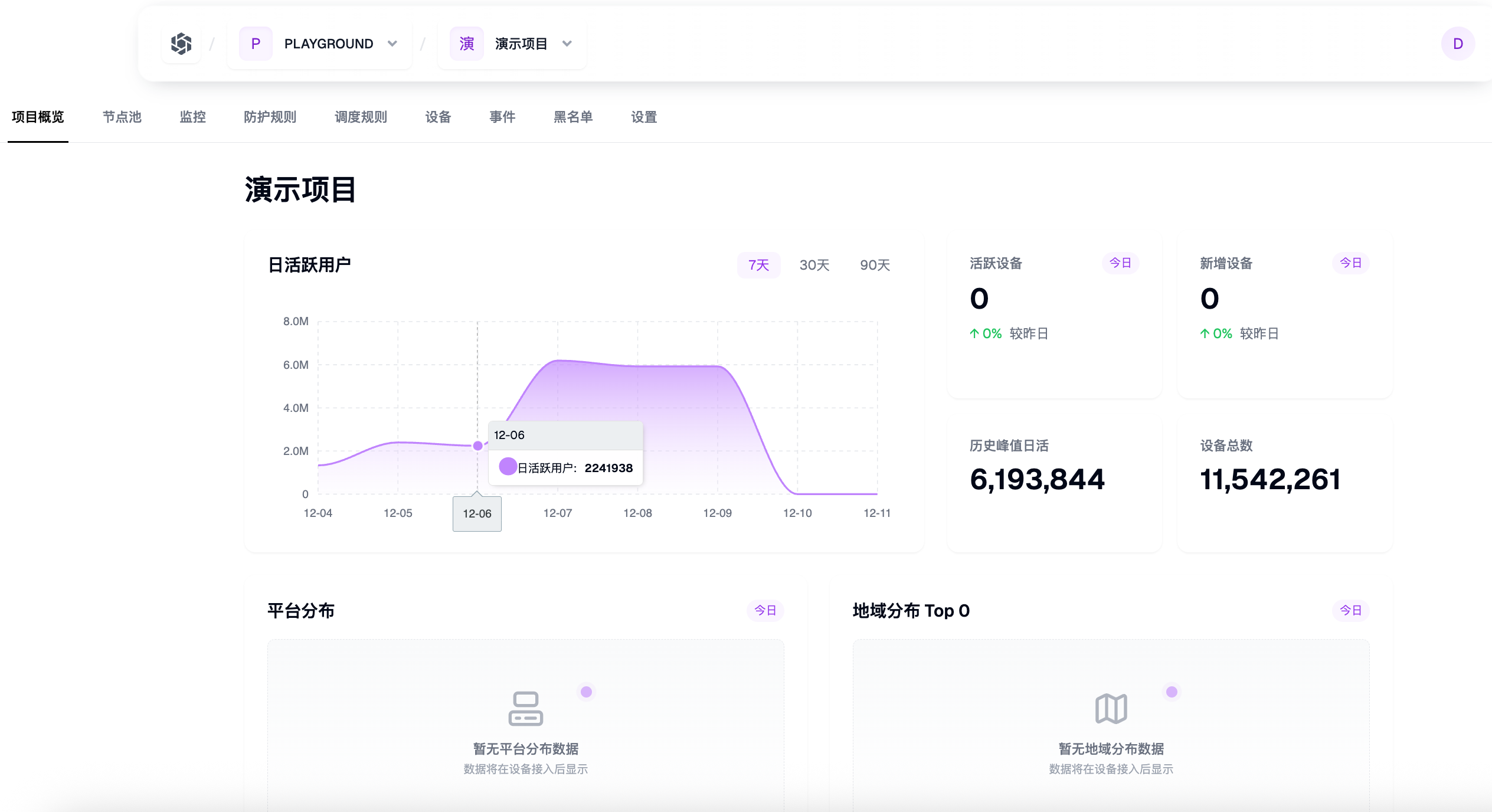The width and height of the screenshot is (1492, 812).
Task: Click the purple legend dot in chart tooltip
Action: tap(508, 467)
